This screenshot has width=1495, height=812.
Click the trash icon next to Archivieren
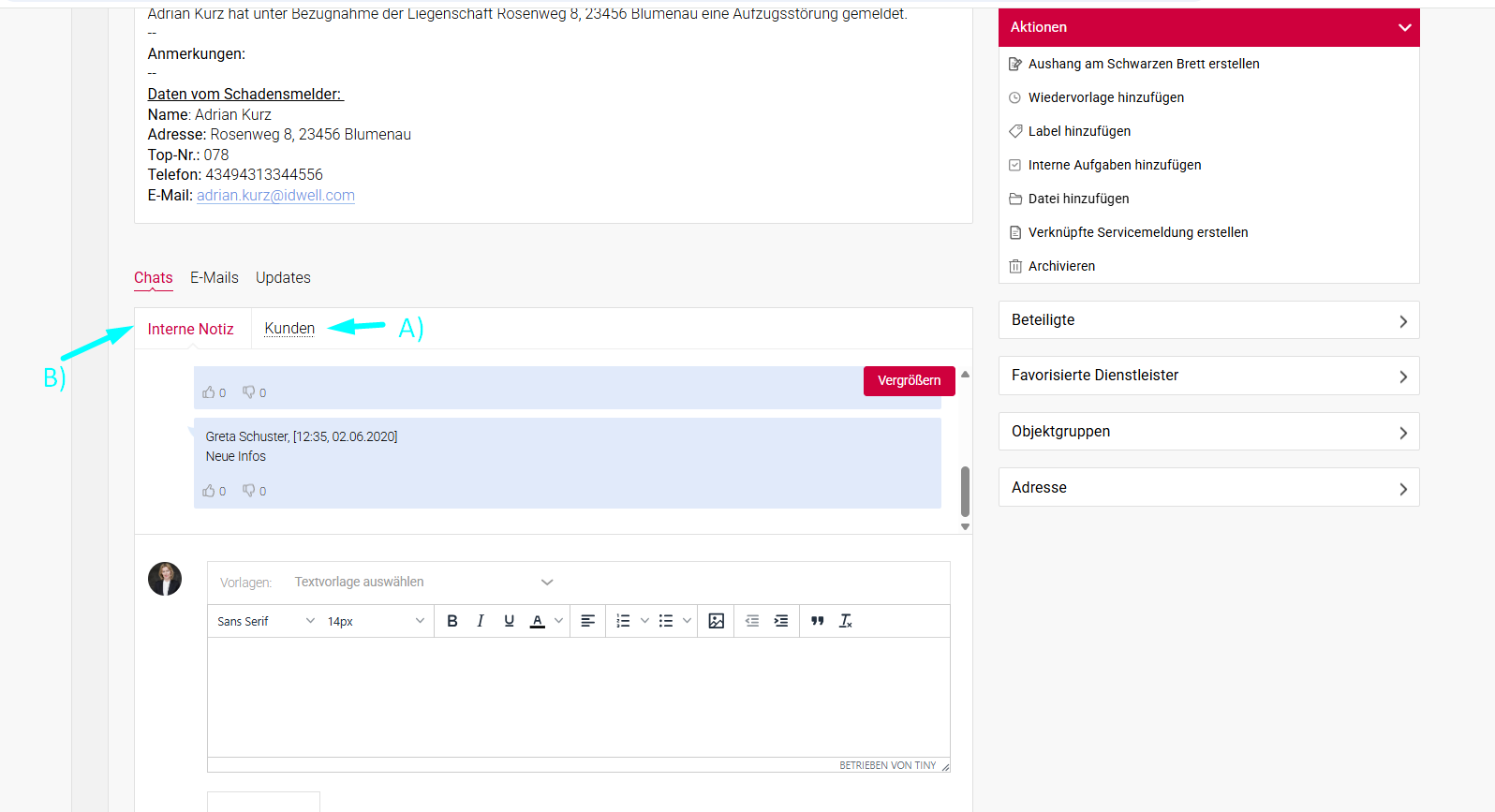(1015, 266)
